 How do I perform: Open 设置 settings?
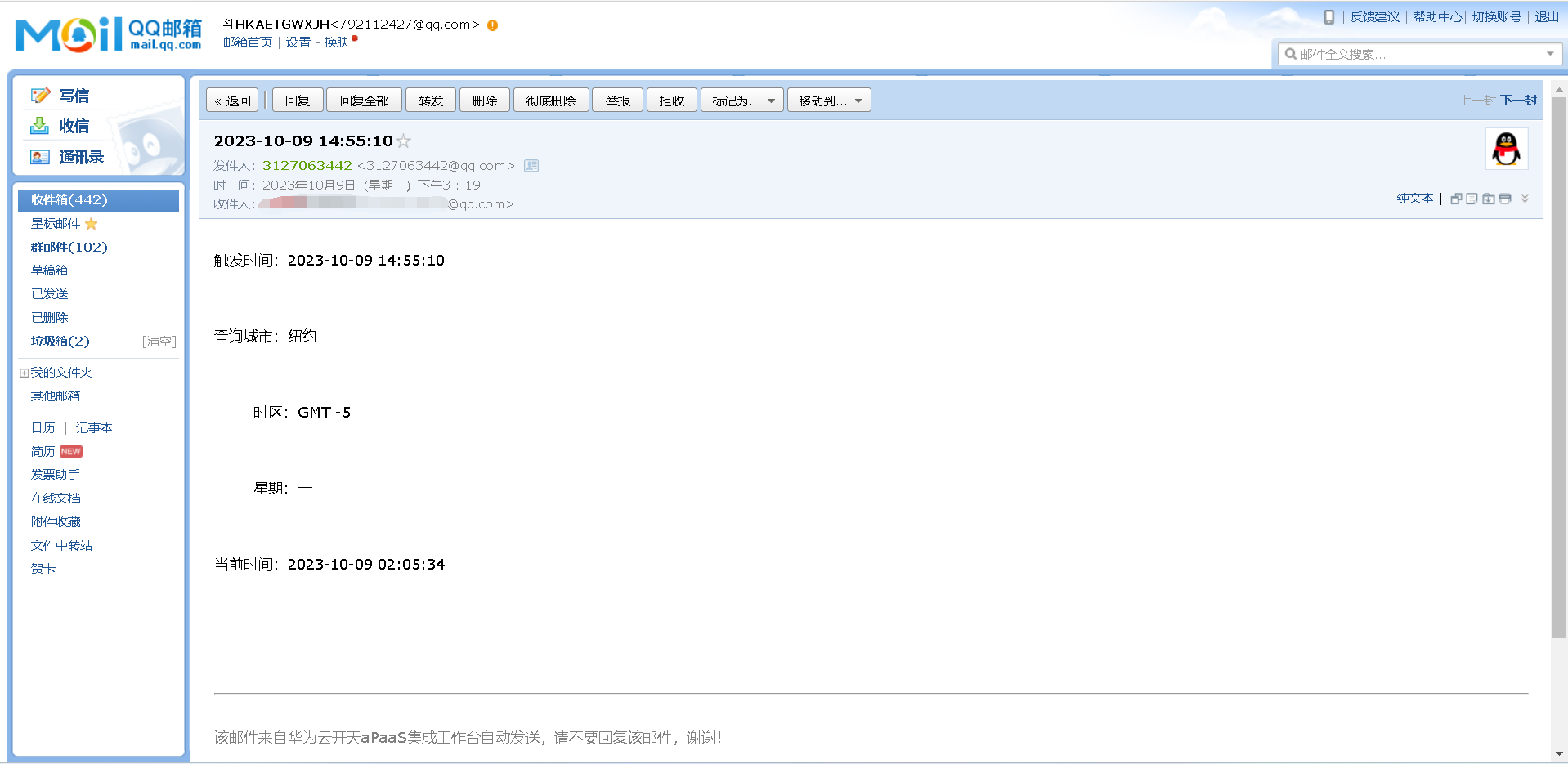299,42
